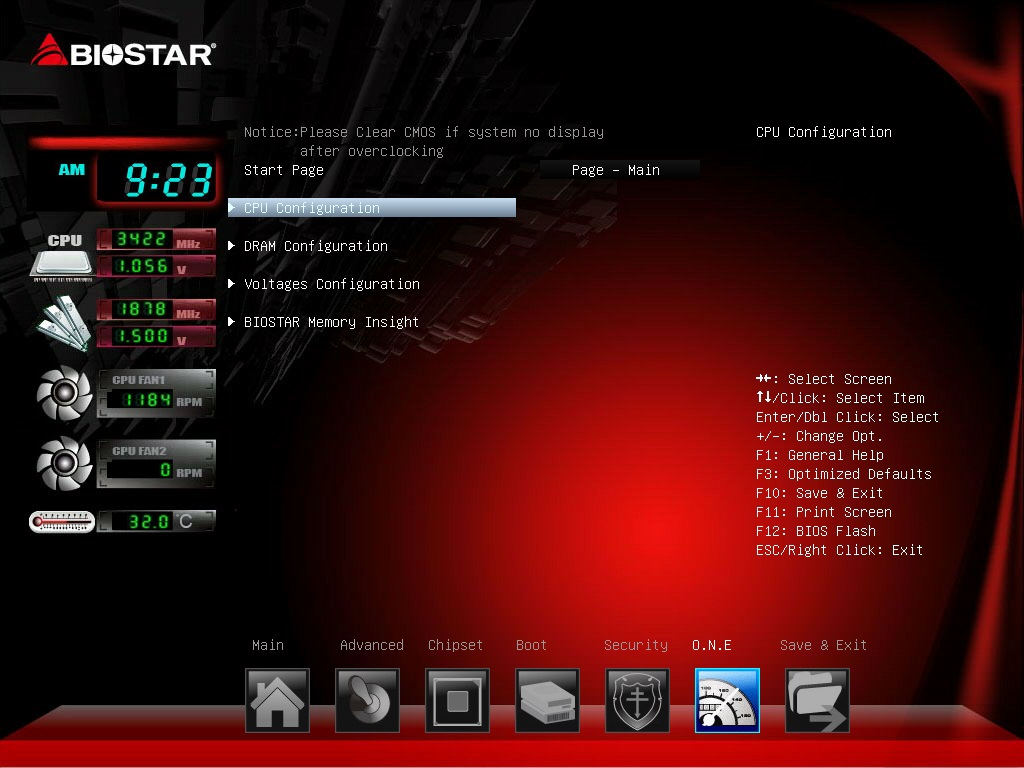Image resolution: width=1024 pixels, height=768 pixels.
Task: Click the memory RAM sticks icon
Action: (x=64, y=322)
